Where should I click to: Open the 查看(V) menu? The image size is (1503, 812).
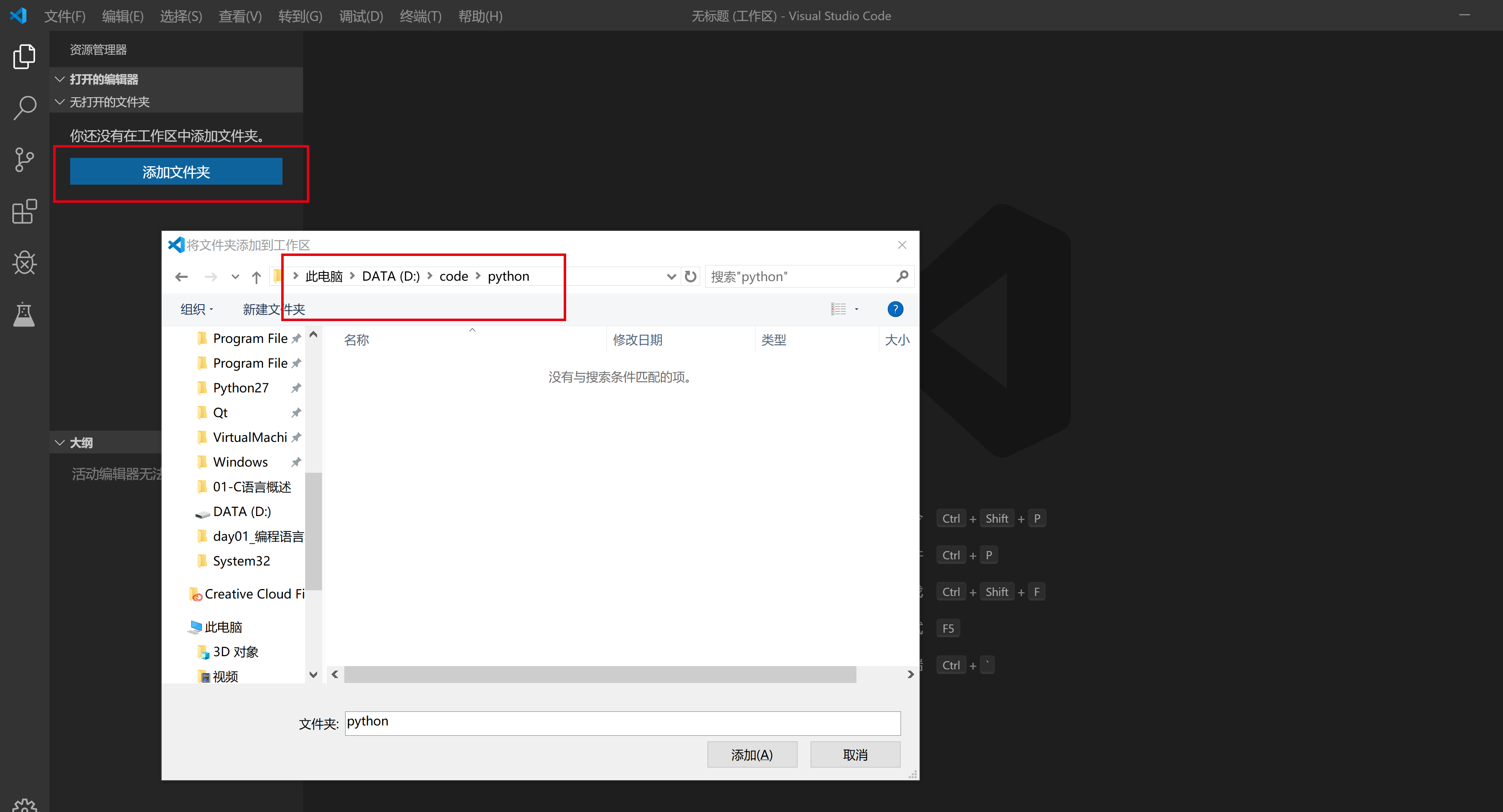(x=240, y=16)
